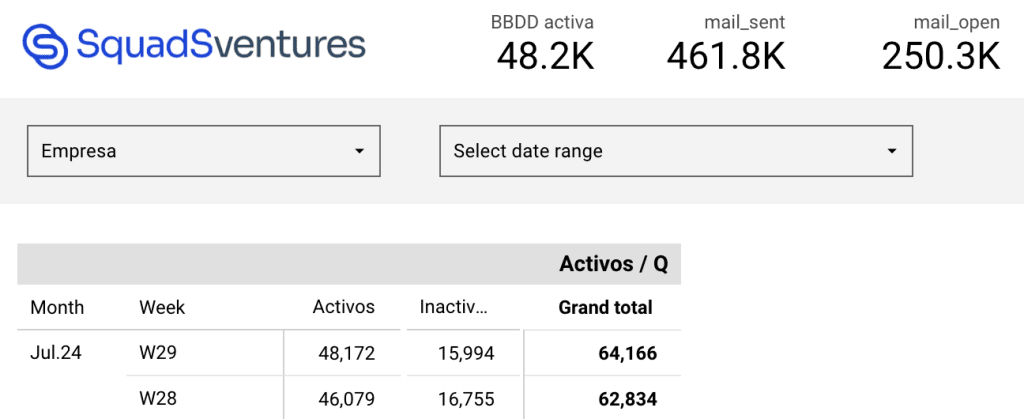Select the Jul.24 month row cell

(56, 352)
